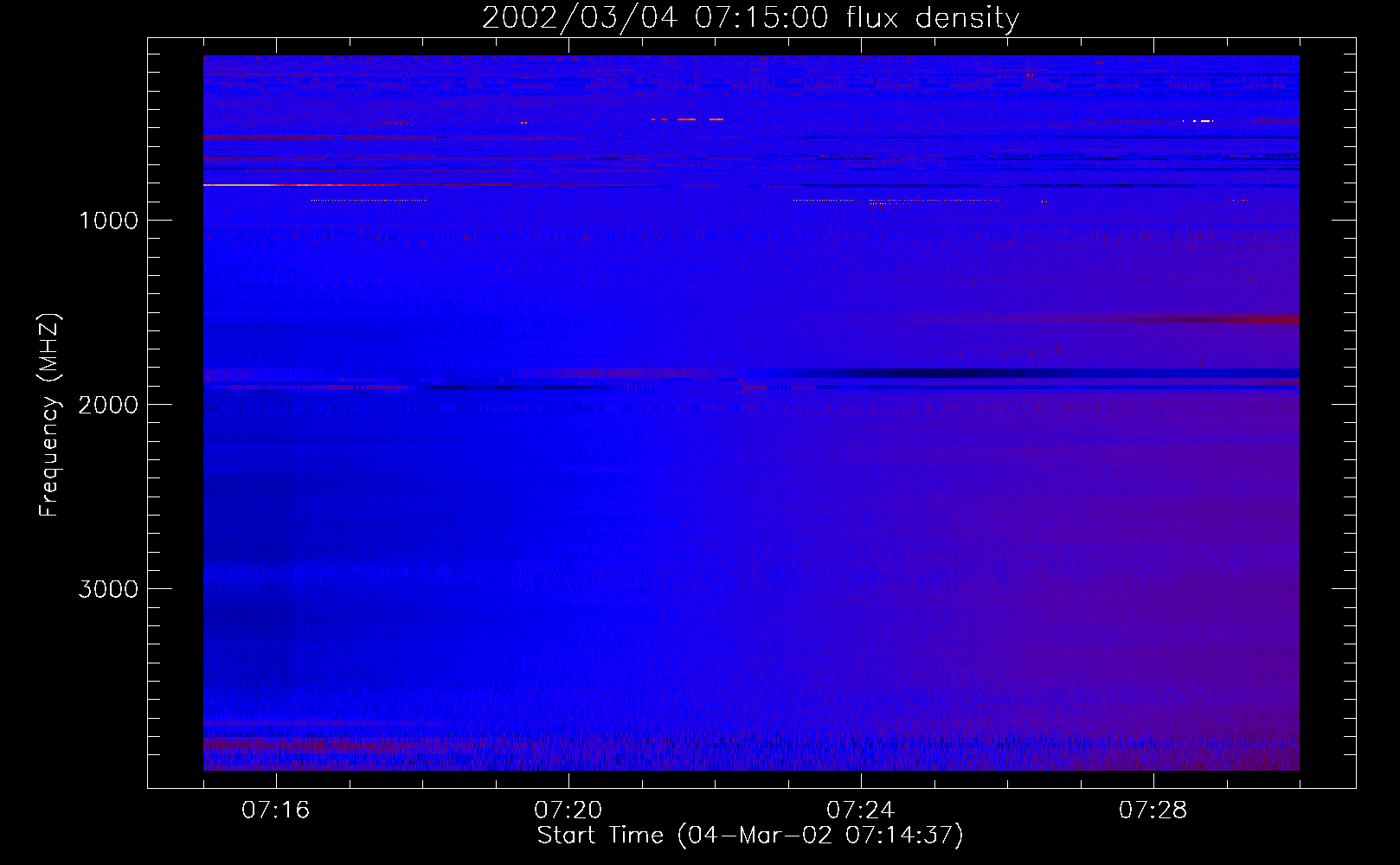Viewport: 1400px width, 865px height.
Task: Click the plot title '2002/03/04 07:15:00 flux density'
Action: point(750,18)
